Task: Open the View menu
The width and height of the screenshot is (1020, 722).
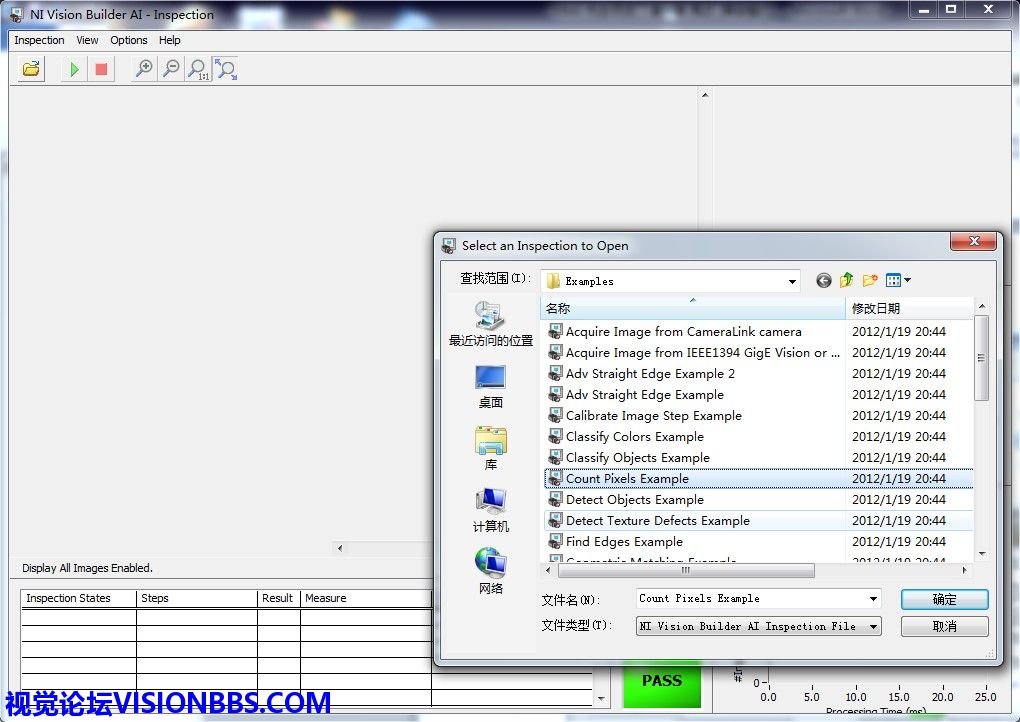Action: [x=87, y=40]
